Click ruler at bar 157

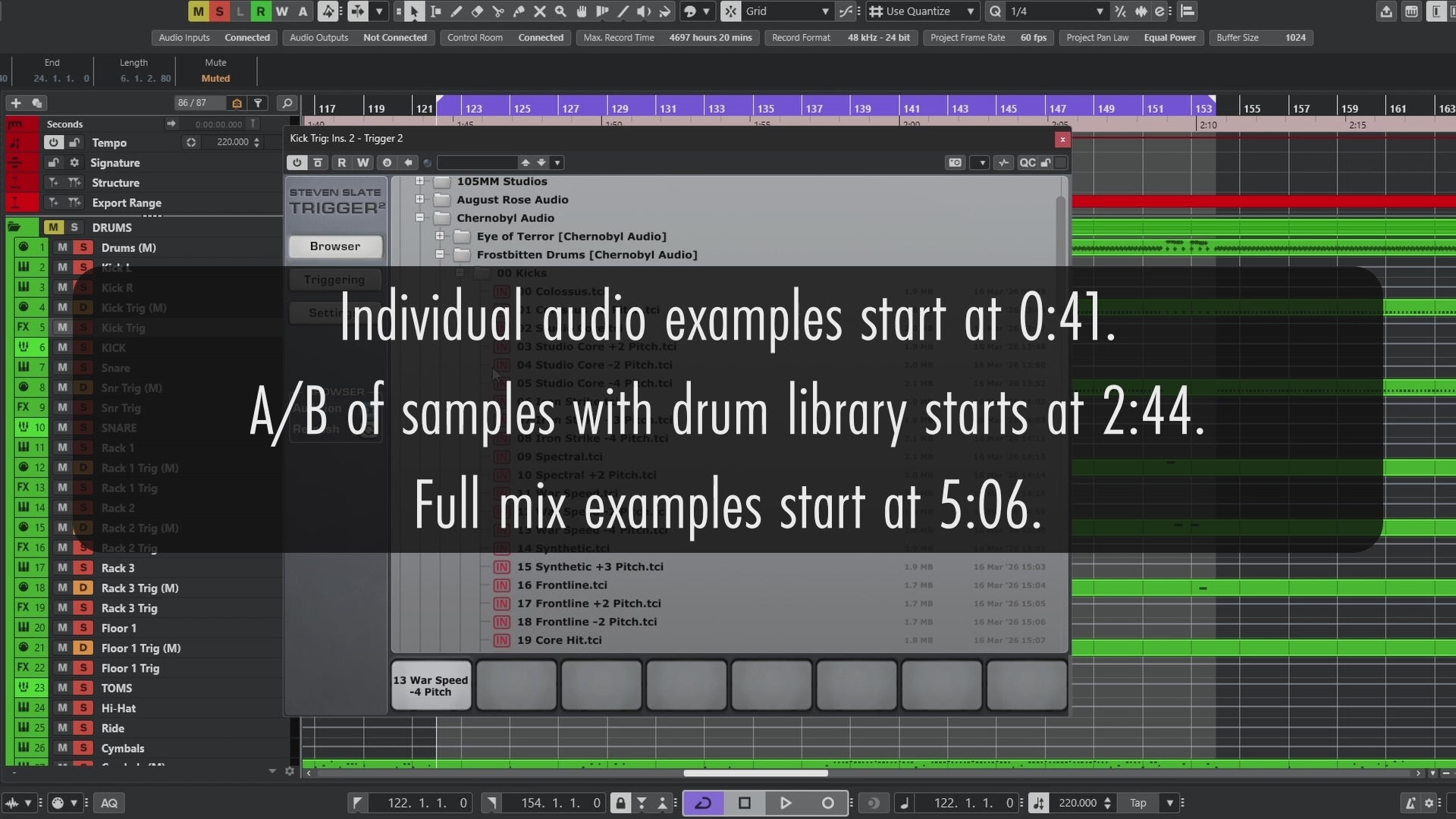pyautogui.click(x=1301, y=108)
